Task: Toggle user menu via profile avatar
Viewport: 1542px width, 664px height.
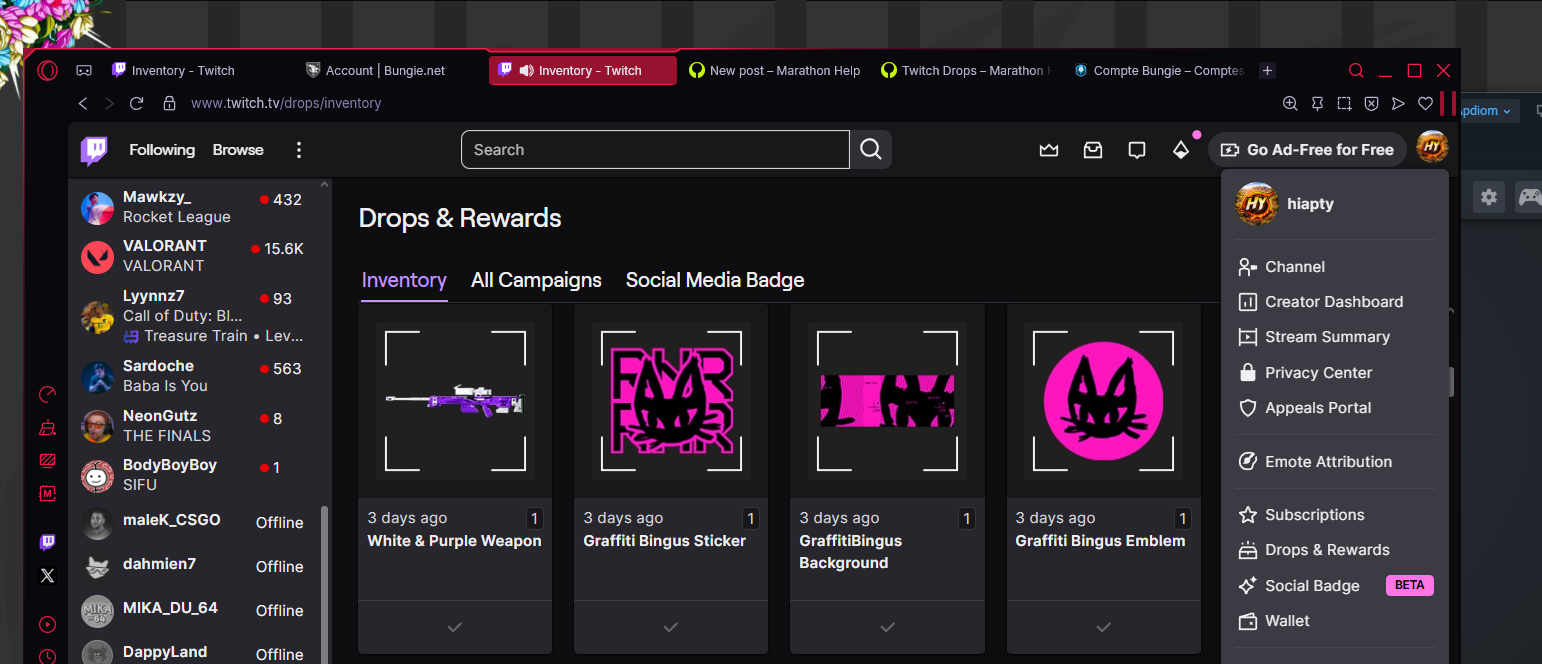Action: point(1432,148)
